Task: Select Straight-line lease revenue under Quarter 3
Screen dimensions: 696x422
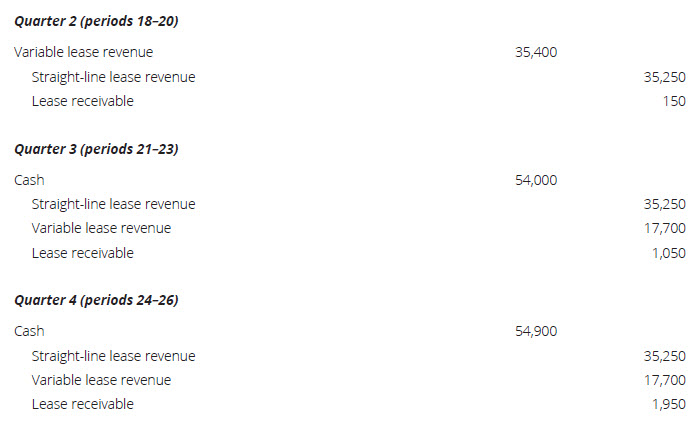Action: tap(113, 204)
